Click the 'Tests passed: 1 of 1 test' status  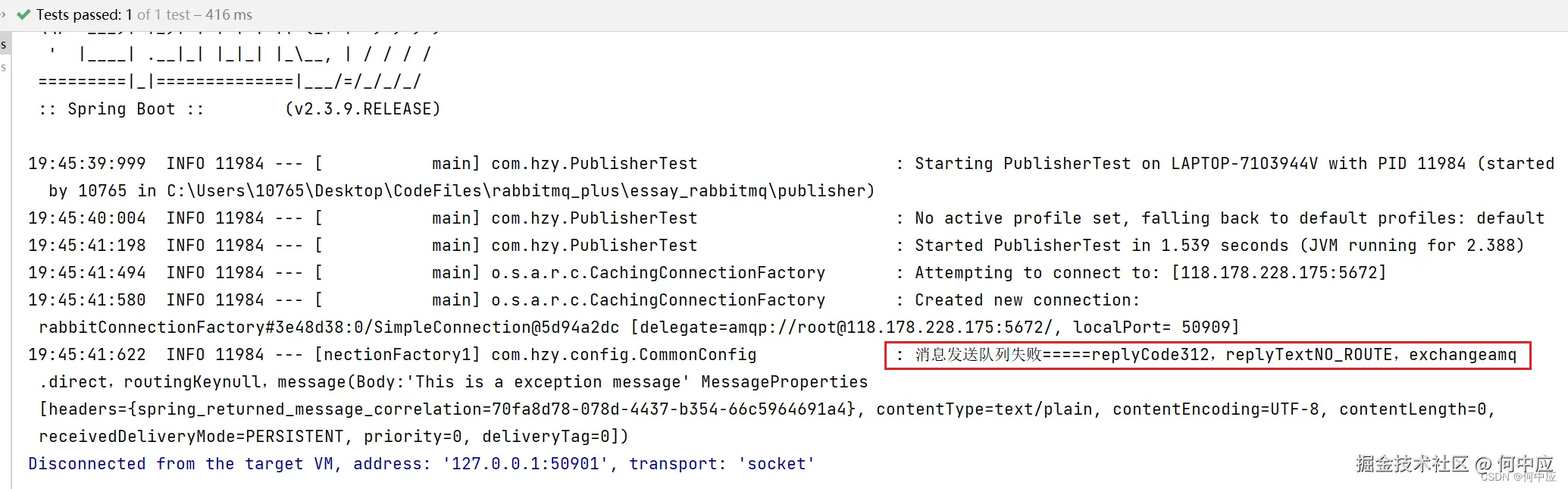[x=144, y=14]
